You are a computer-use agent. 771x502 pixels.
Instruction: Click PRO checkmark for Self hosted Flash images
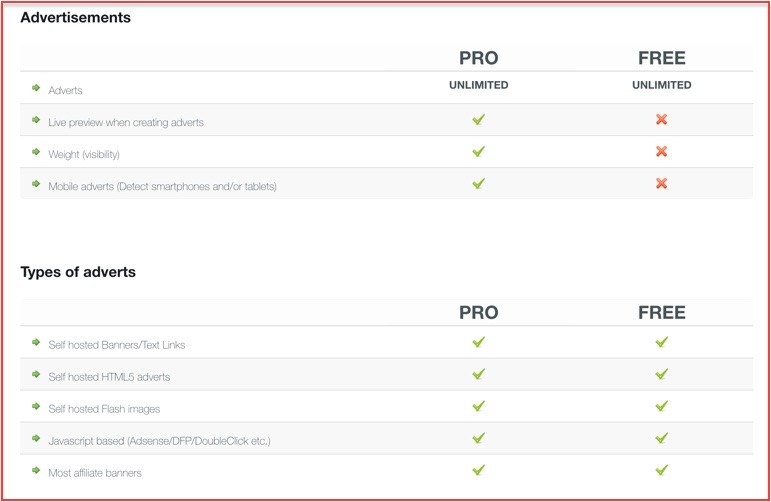[x=478, y=407]
